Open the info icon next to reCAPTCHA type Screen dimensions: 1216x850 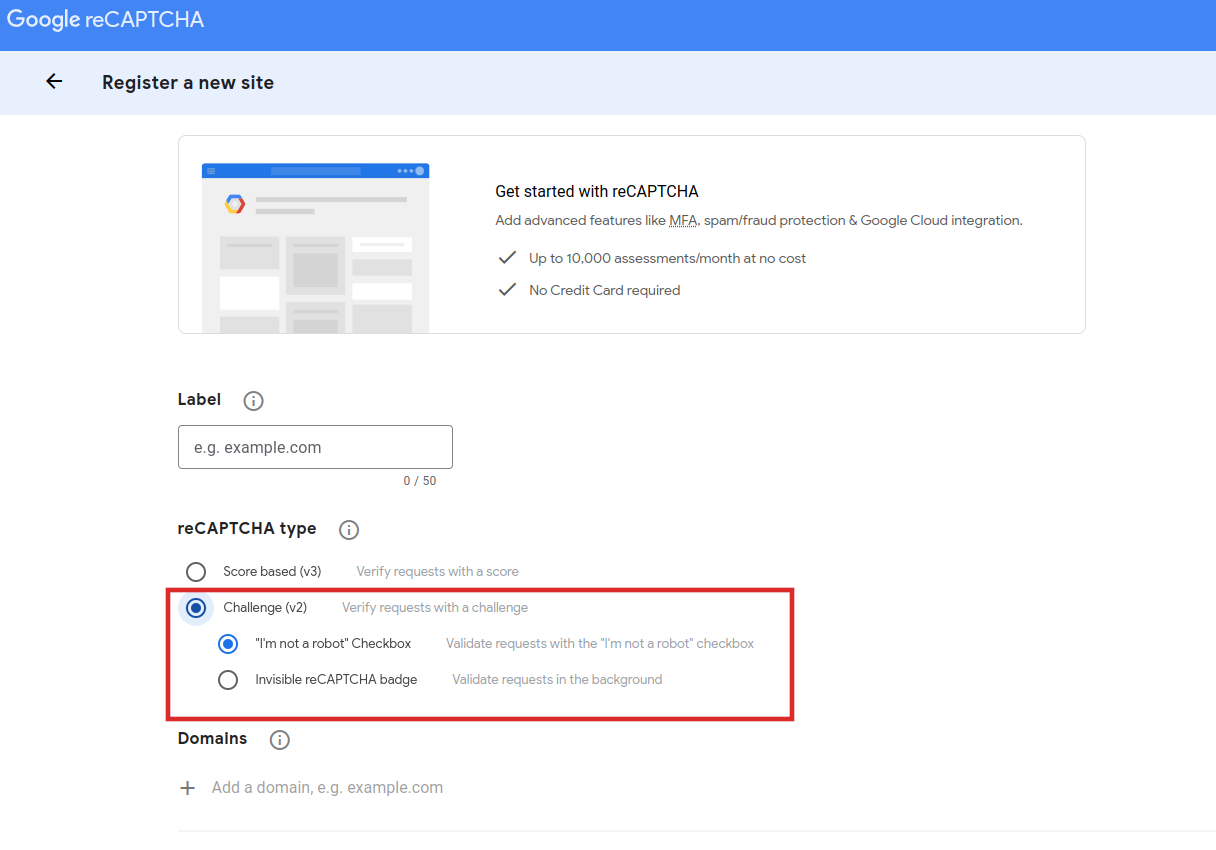point(349,530)
